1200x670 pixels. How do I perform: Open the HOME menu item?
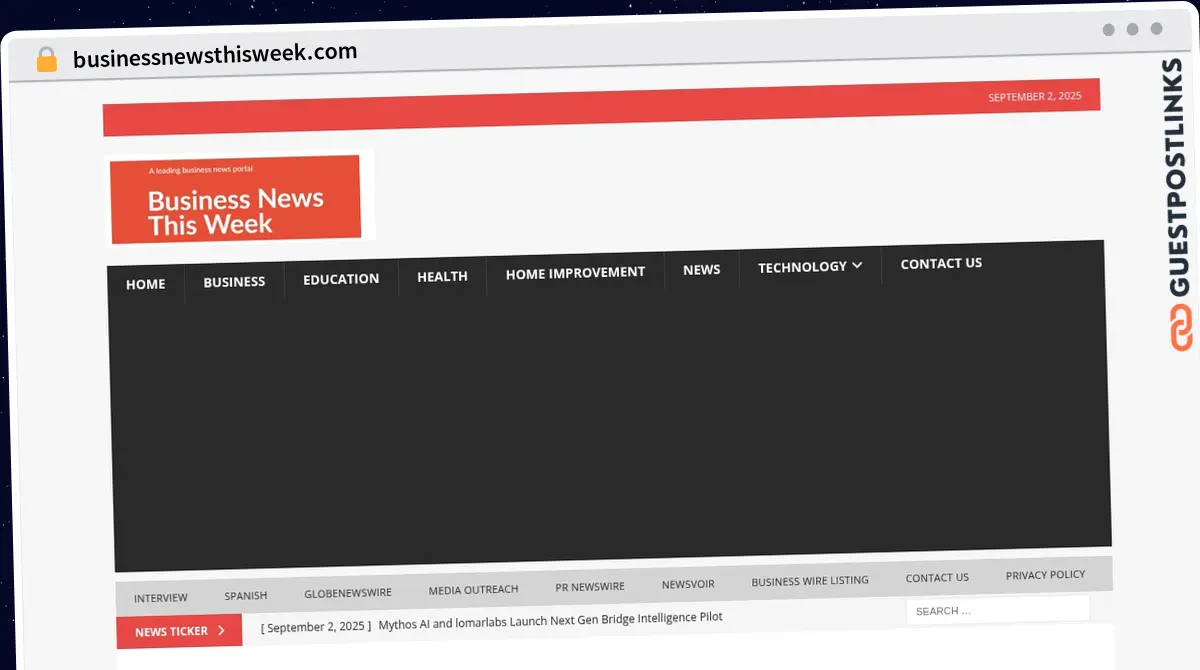[x=146, y=284]
